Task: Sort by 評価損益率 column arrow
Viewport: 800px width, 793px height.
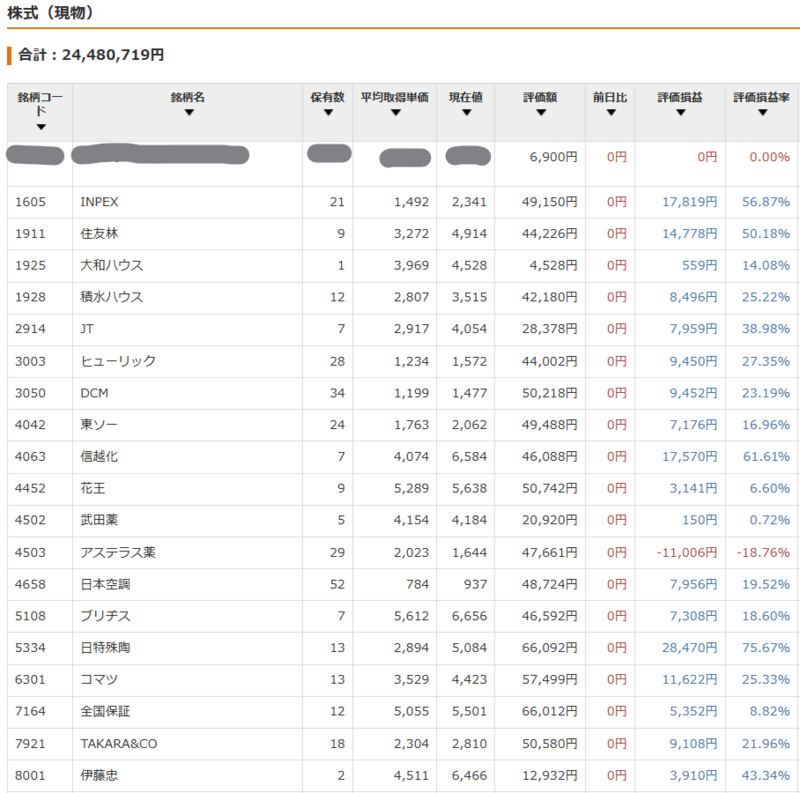Action: click(762, 112)
